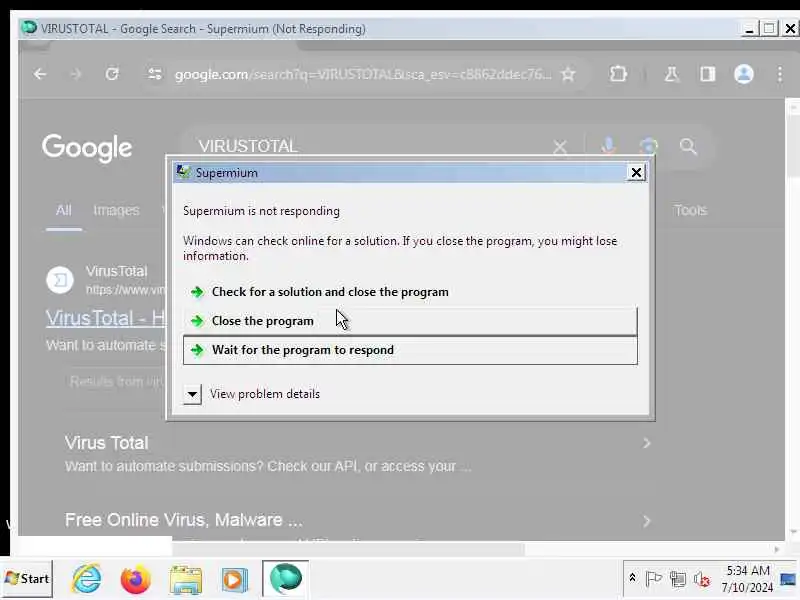Choose 'Check for a solution and close the program'
Viewport: 800px width, 600px height.
(410, 292)
